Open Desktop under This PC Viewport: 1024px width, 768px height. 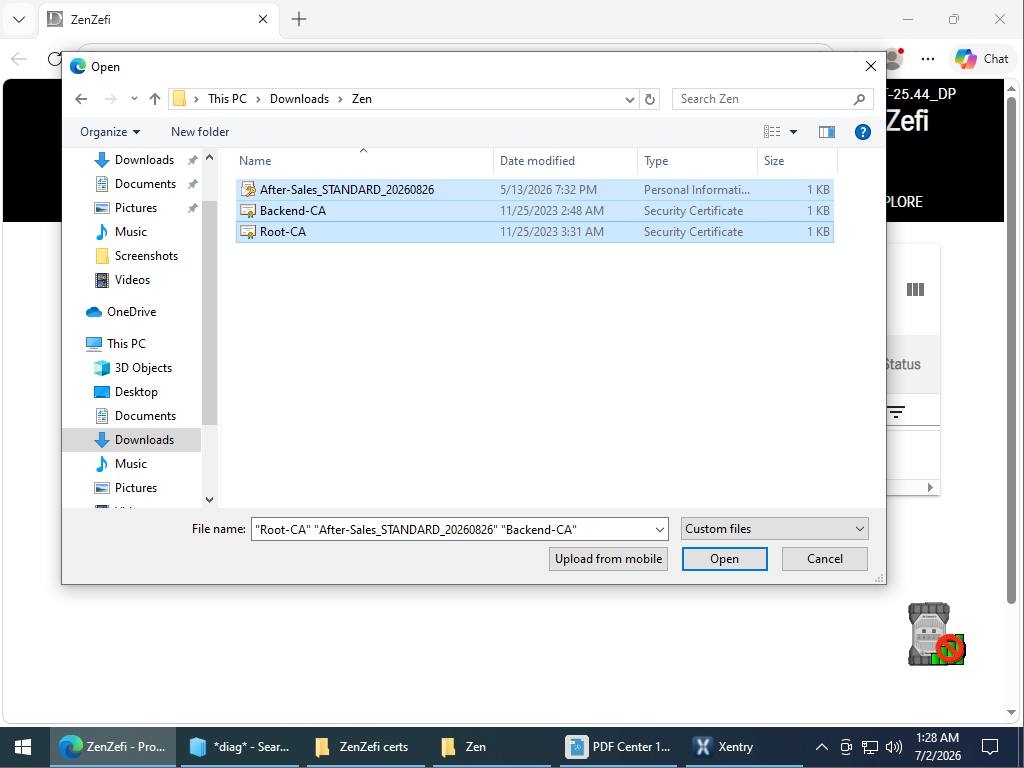(136, 392)
